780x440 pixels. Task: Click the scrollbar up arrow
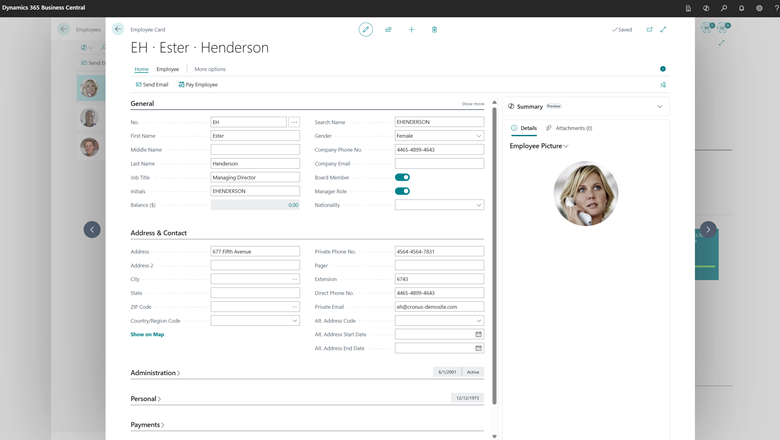[x=494, y=102]
